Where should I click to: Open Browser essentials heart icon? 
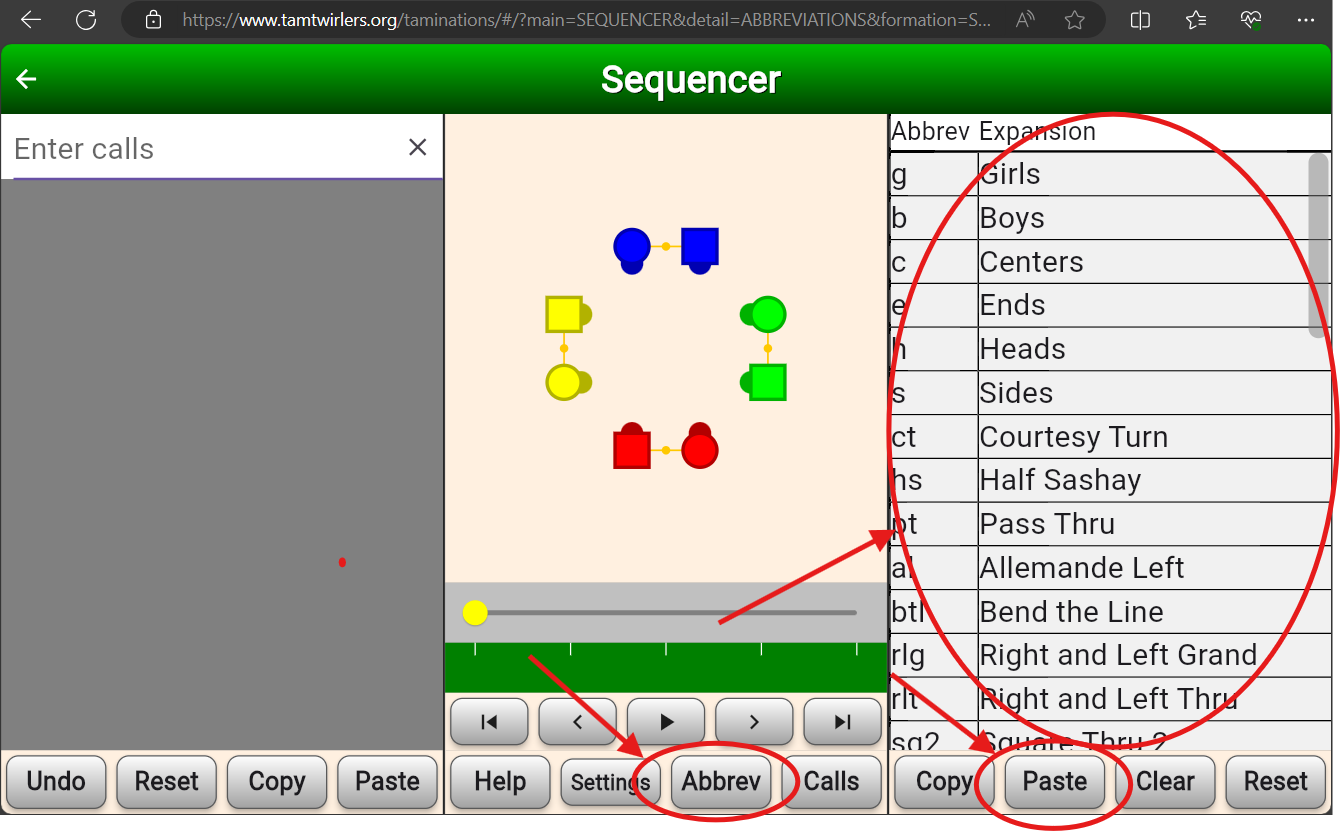(x=1250, y=20)
